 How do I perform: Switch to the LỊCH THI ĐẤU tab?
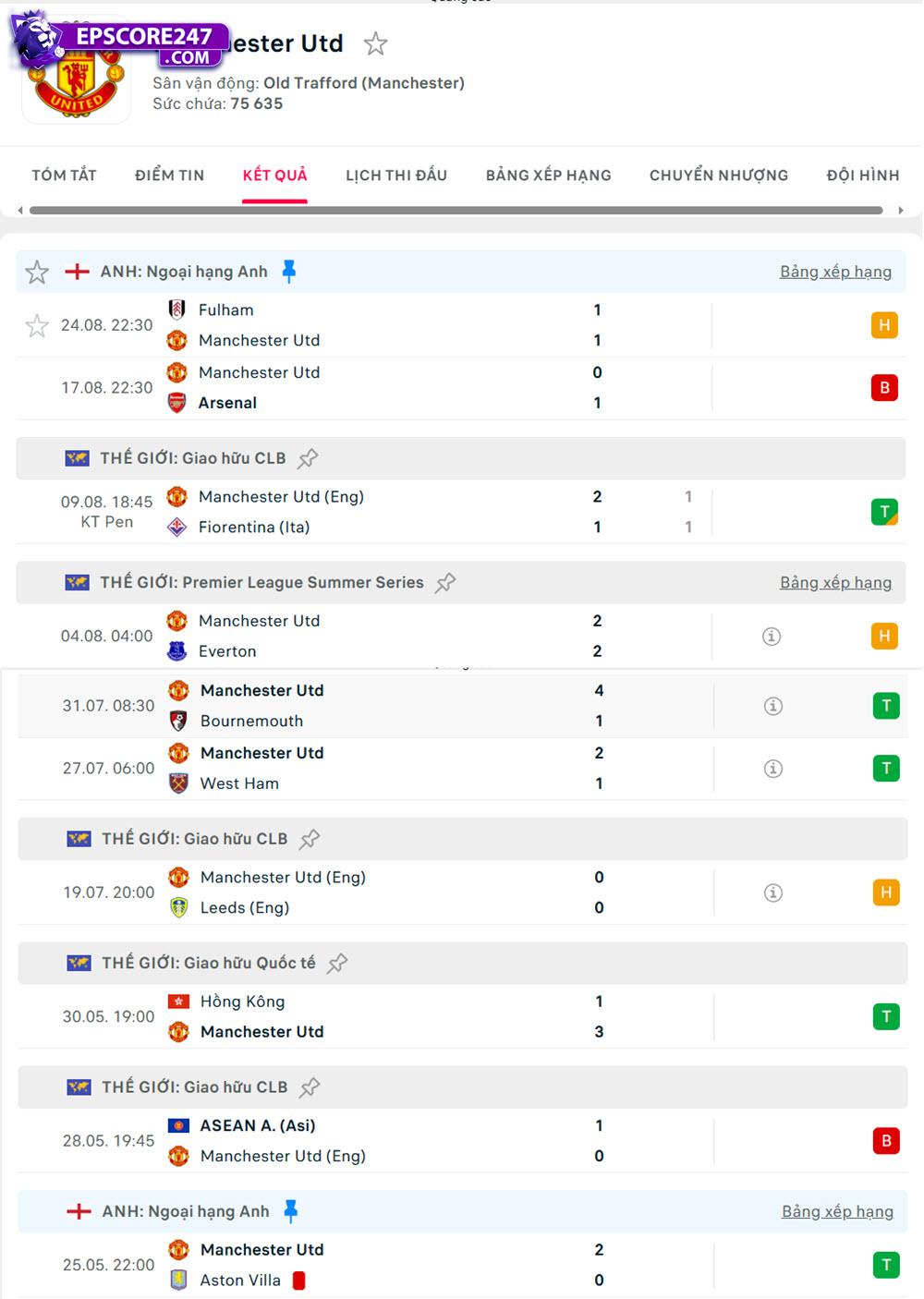pos(396,175)
